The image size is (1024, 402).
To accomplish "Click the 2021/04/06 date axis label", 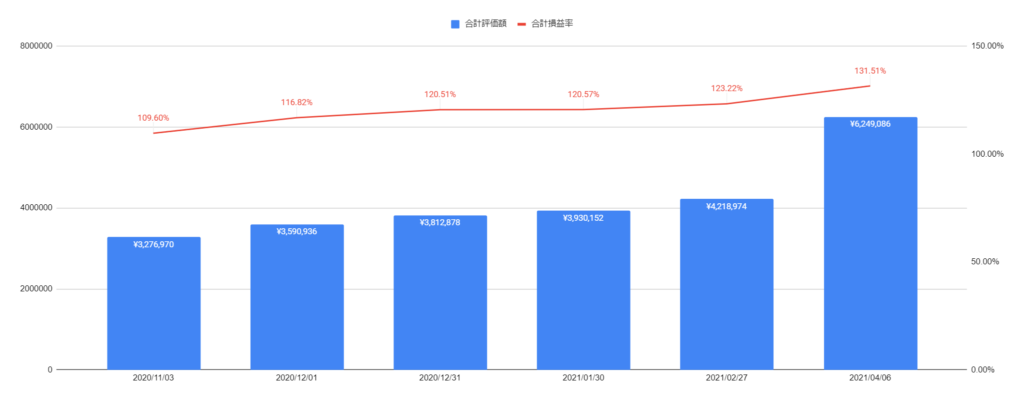I will (870, 378).
